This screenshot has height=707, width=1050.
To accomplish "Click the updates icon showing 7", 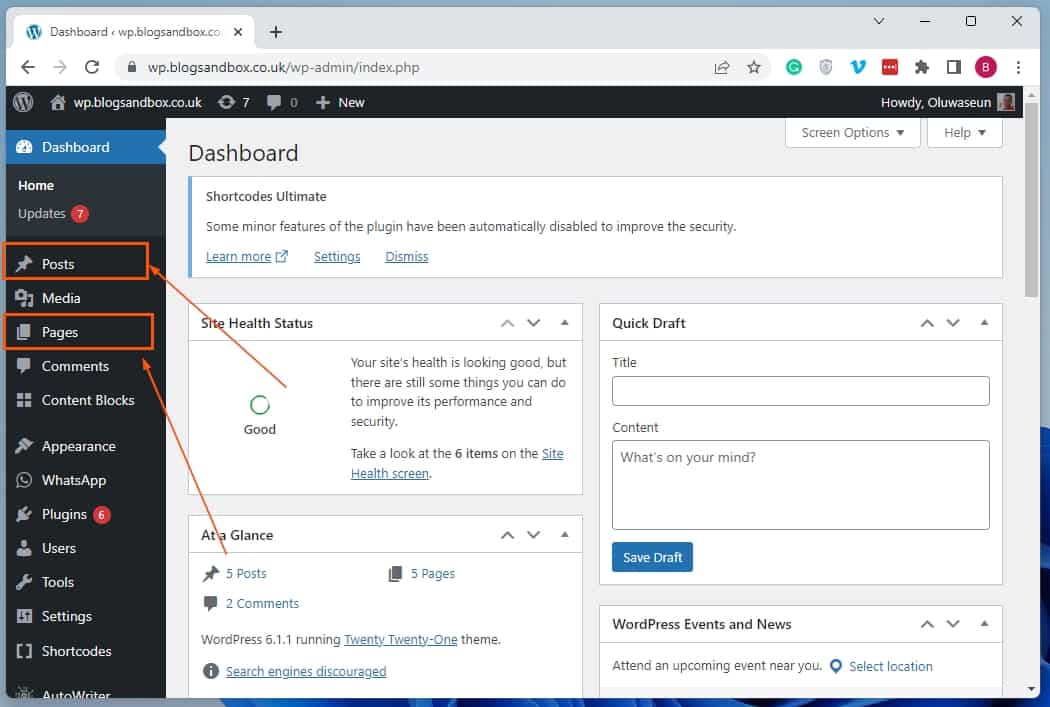I will point(226,102).
